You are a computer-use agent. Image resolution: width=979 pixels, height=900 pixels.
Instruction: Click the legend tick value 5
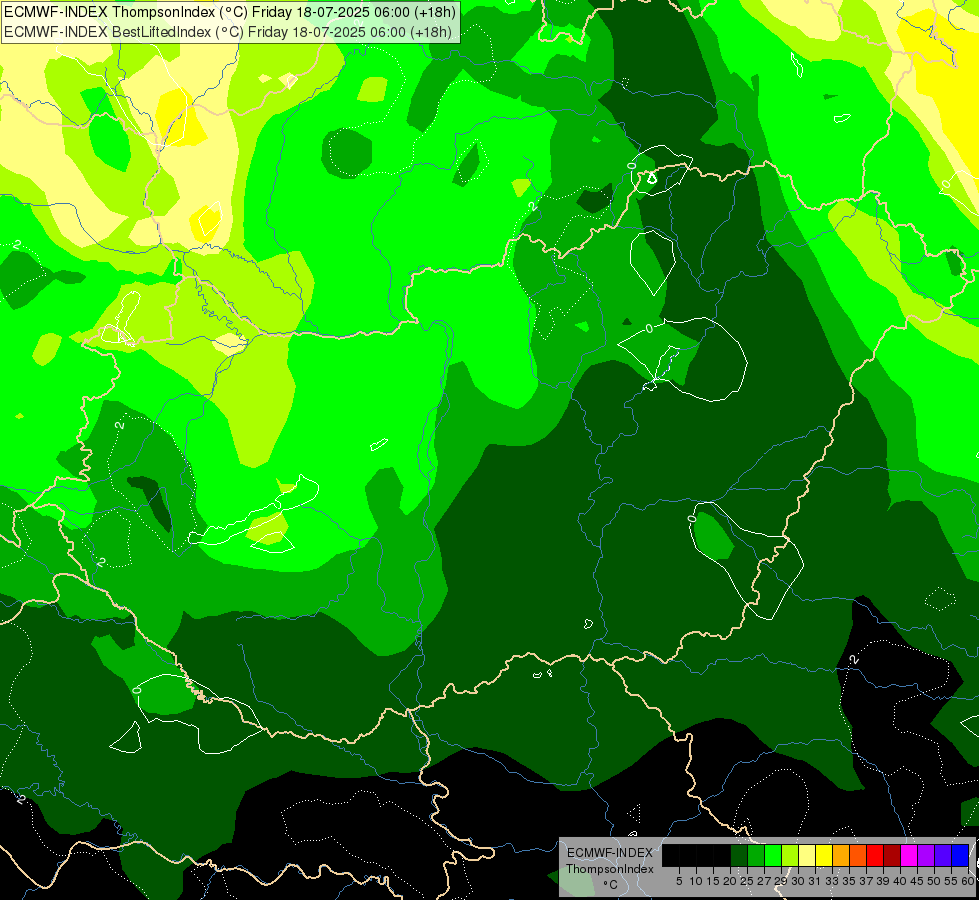click(679, 881)
